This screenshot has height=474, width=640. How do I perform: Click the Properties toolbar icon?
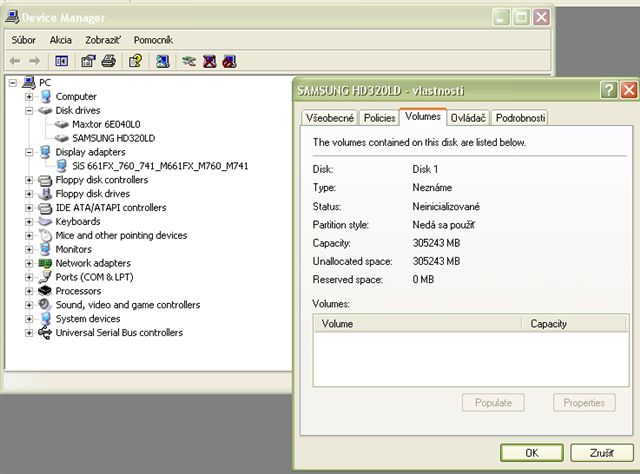coord(88,61)
